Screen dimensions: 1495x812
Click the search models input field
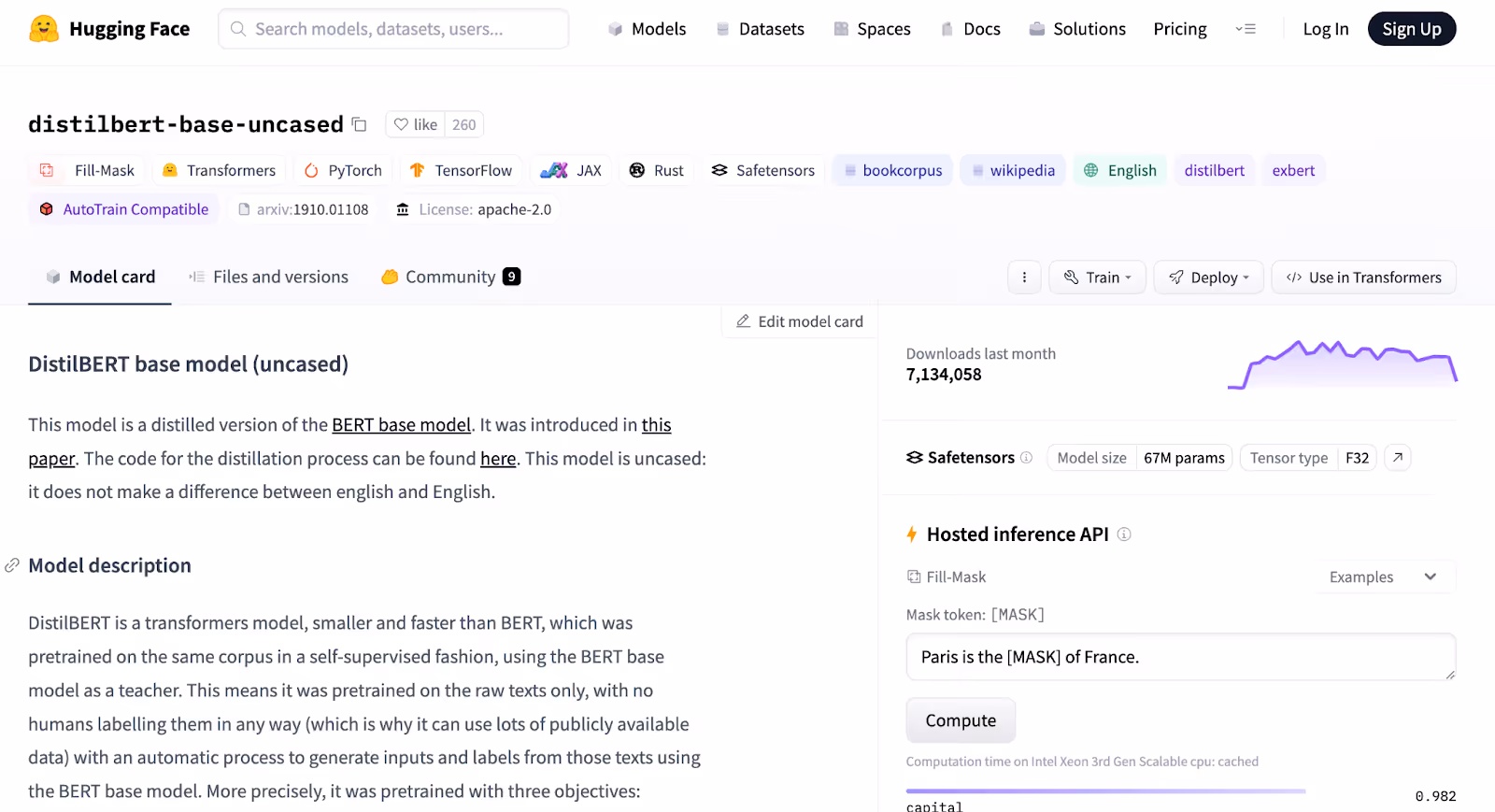[393, 29]
